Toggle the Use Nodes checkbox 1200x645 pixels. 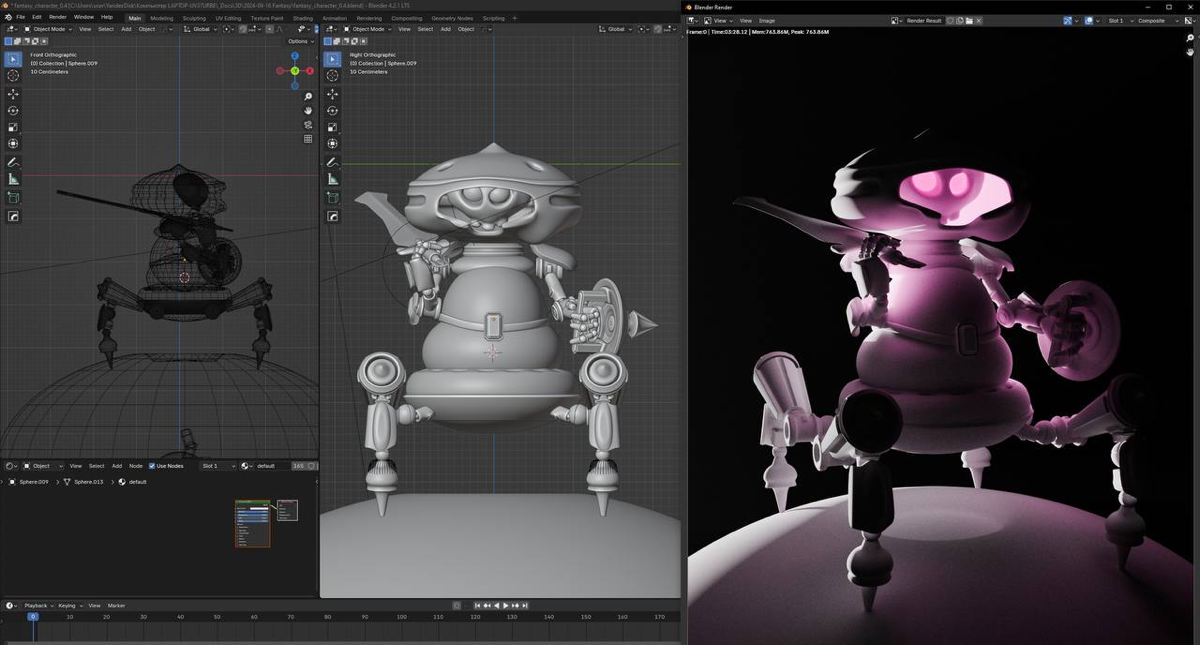(x=152, y=466)
